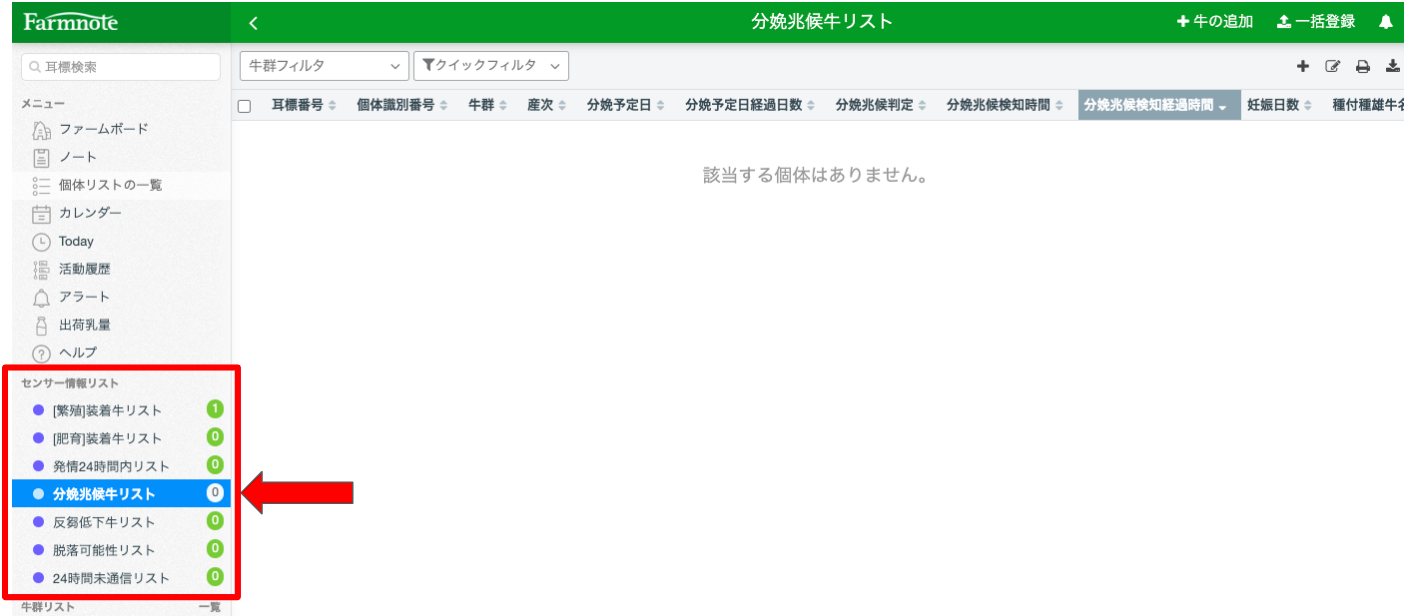Click the アラート bell icon in the sidebar
Screen dimensions: 1406x616
(41, 297)
